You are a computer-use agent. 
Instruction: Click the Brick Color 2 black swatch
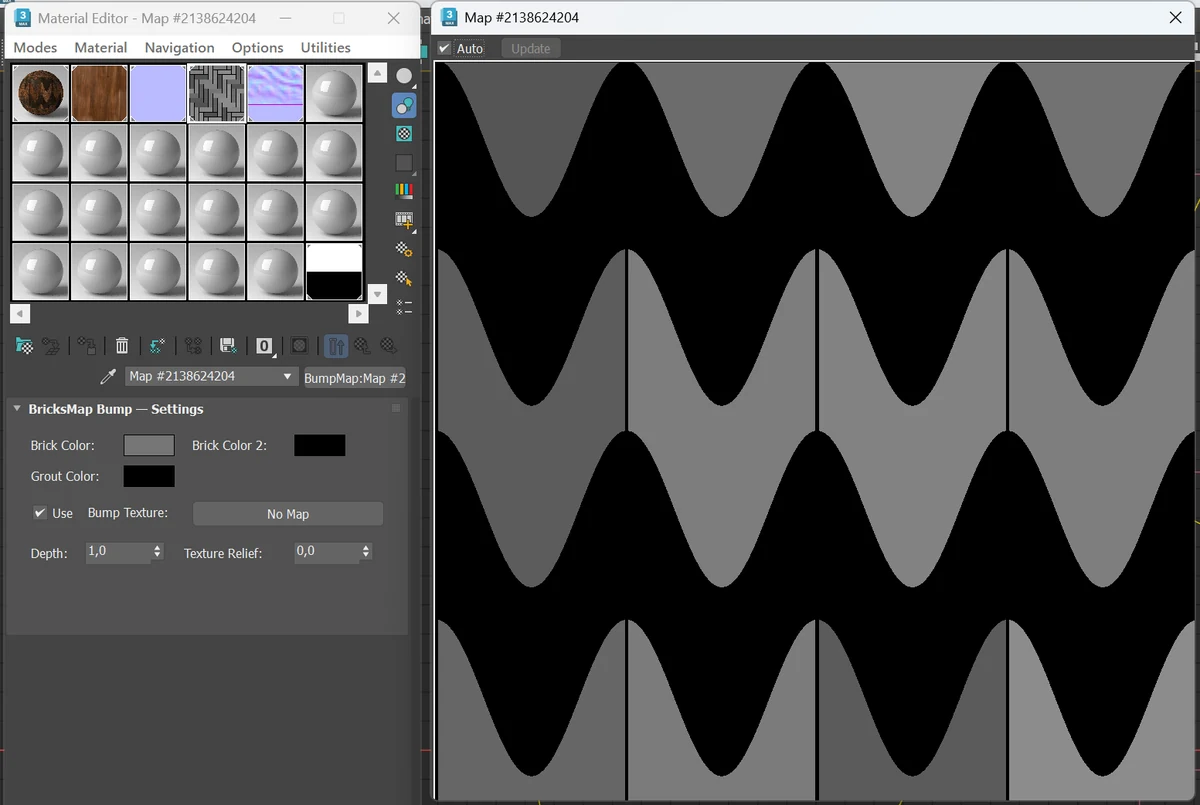click(320, 445)
